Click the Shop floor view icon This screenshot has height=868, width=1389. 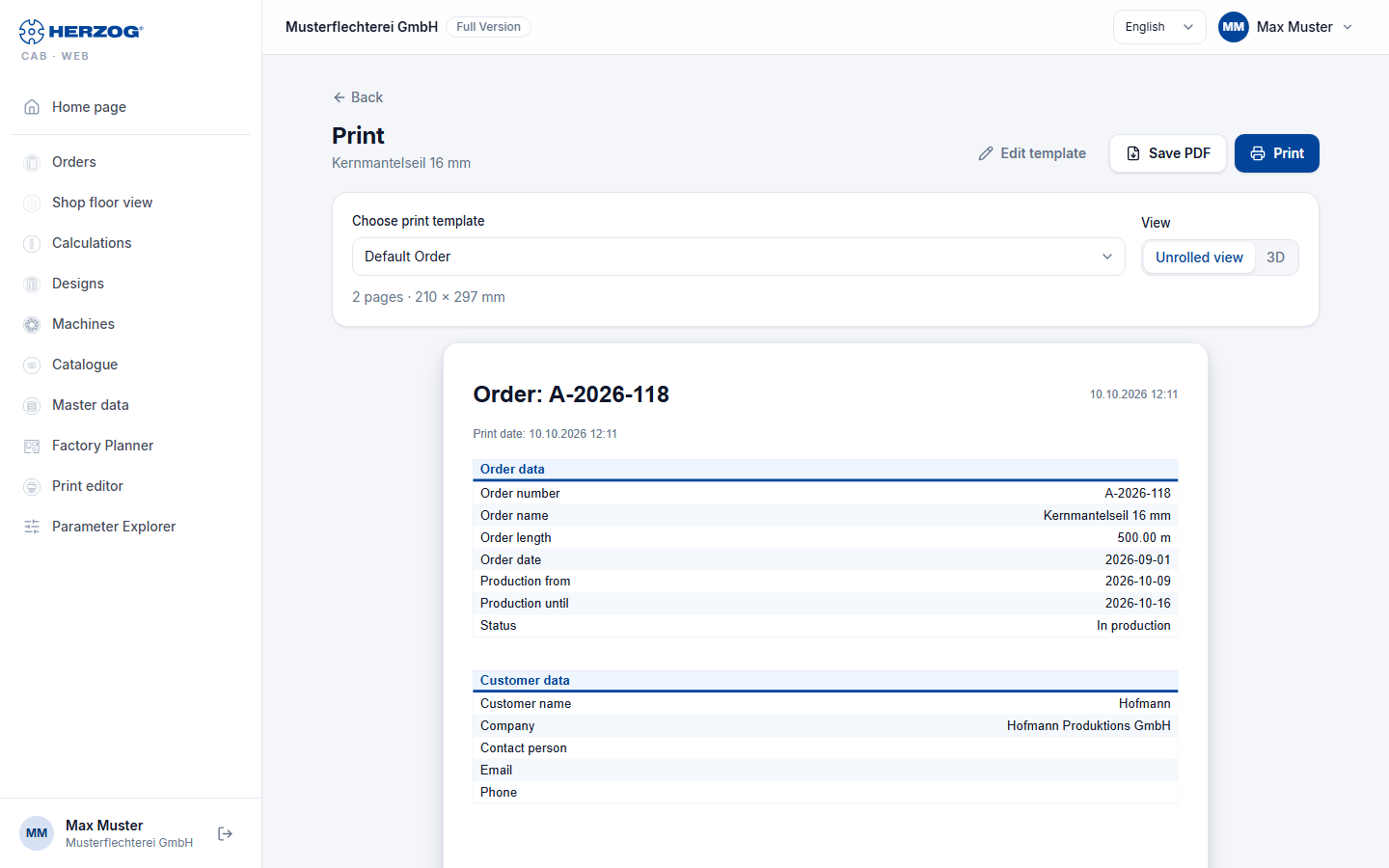click(x=32, y=203)
